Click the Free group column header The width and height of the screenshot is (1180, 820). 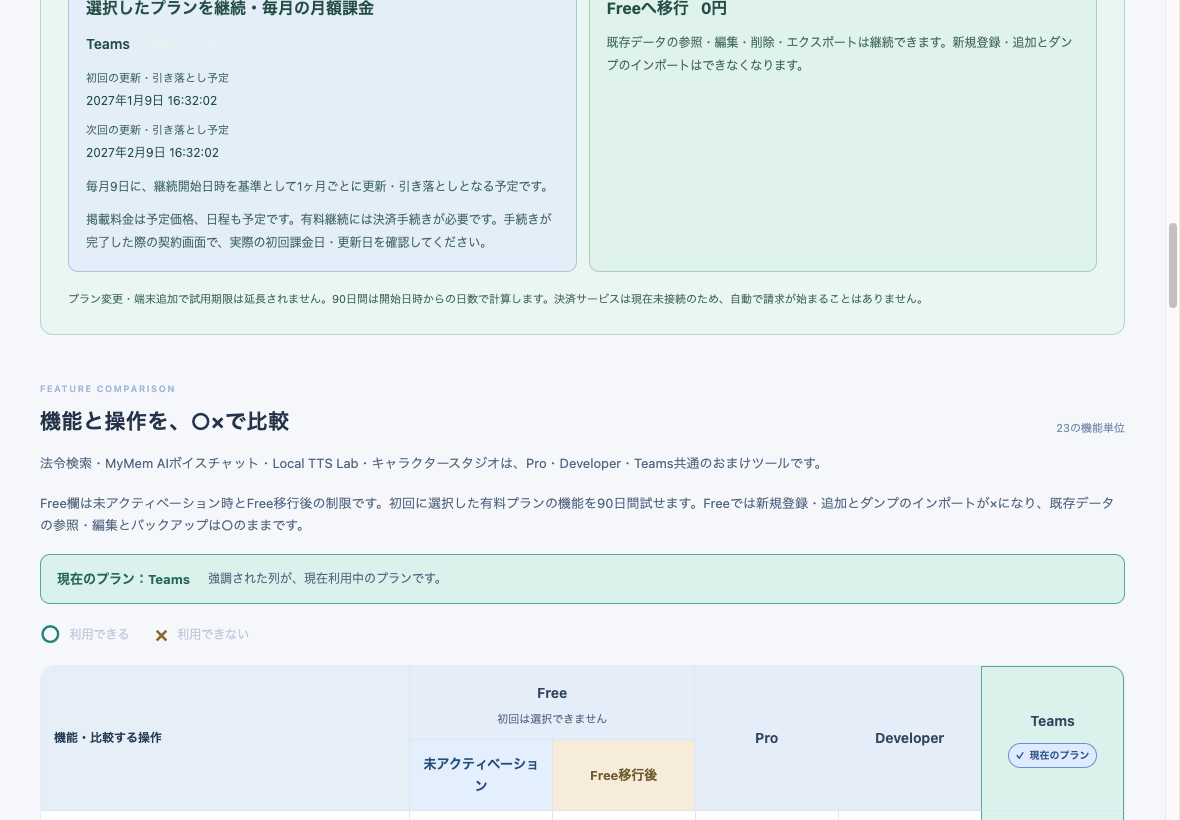click(552, 703)
